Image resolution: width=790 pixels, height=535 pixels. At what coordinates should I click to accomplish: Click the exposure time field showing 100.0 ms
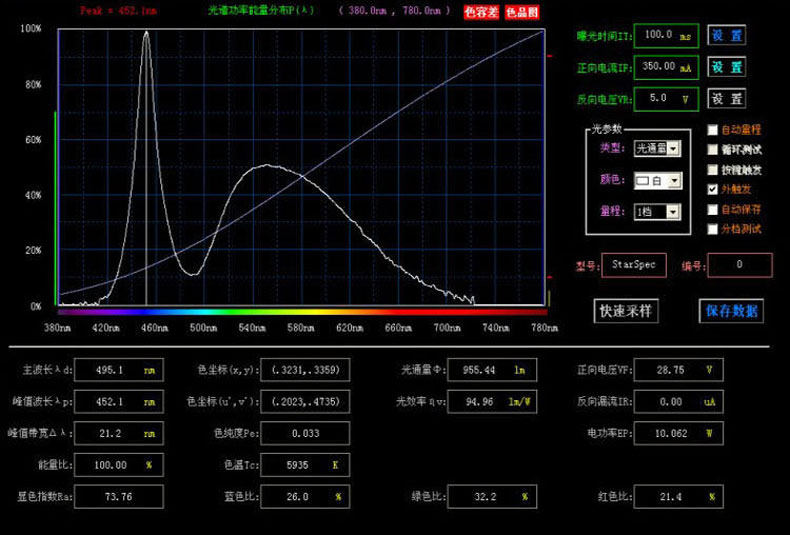click(665, 35)
